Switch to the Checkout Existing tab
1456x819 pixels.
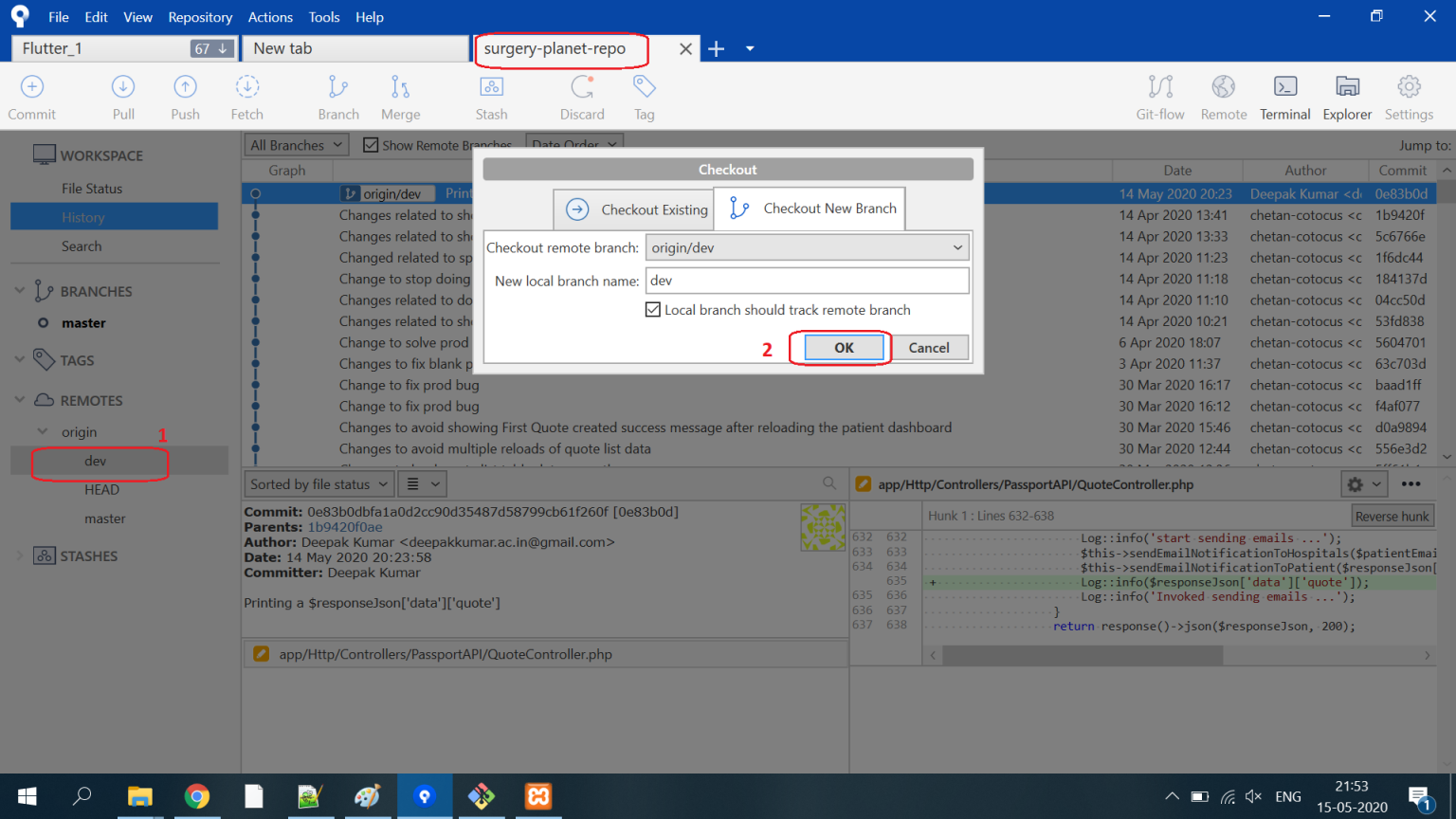(635, 209)
